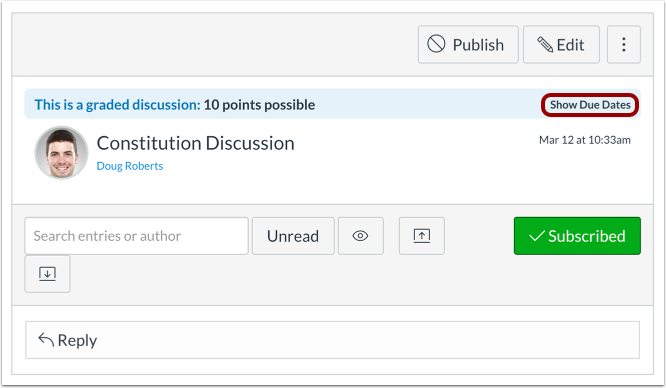
Task: Click the pencil icon on Edit
Action: pyautogui.click(x=545, y=45)
